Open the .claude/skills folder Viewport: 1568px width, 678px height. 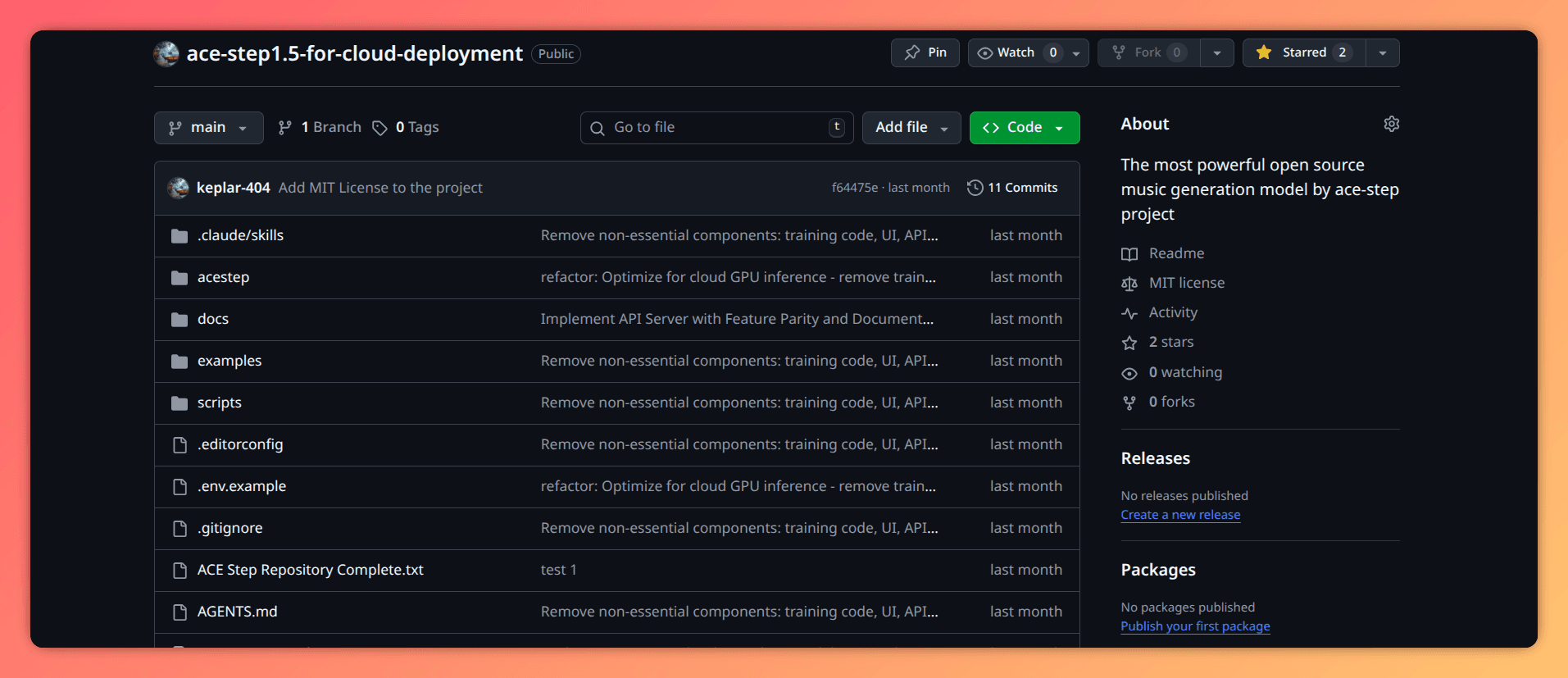pos(240,235)
